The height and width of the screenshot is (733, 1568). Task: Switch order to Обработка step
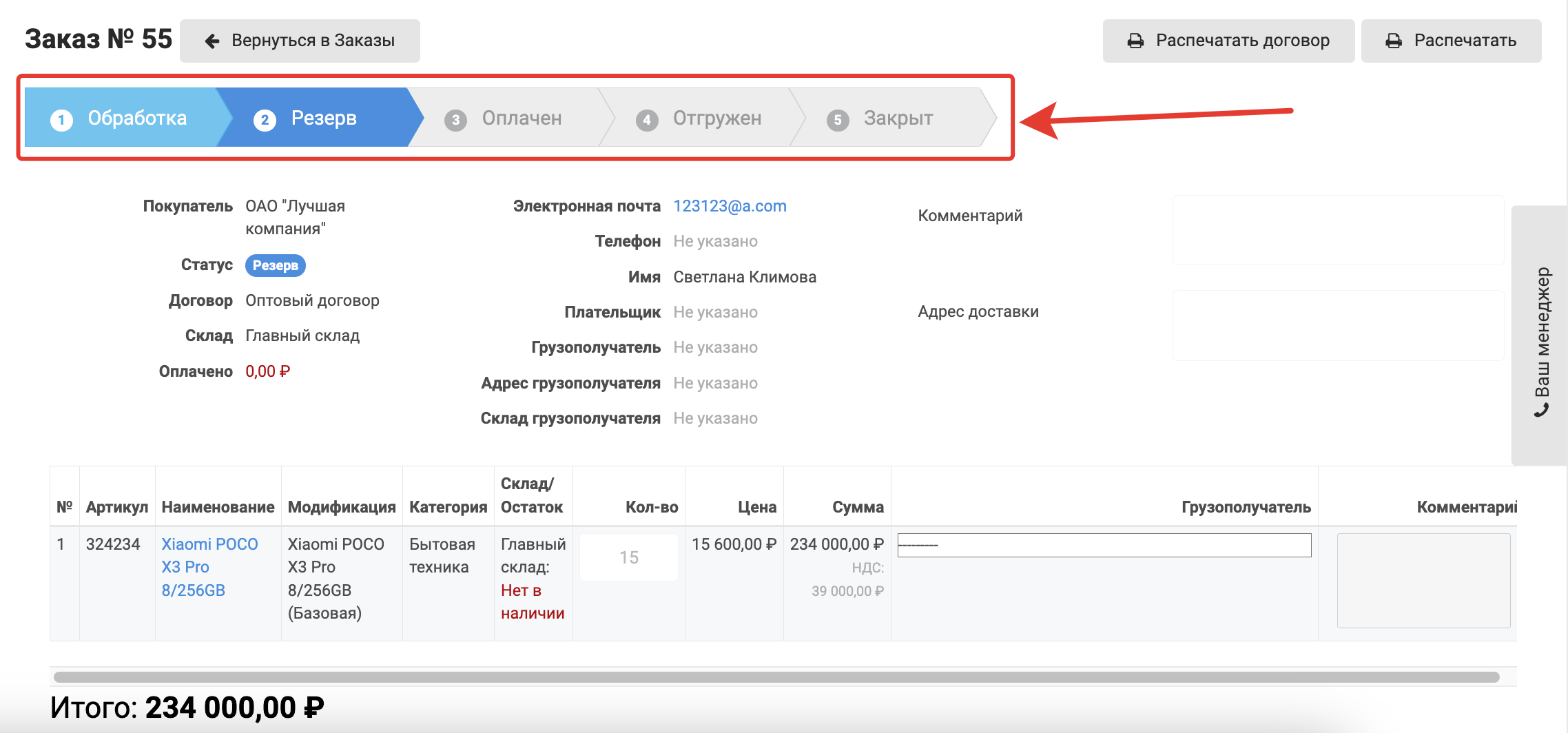click(x=136, y=118)
